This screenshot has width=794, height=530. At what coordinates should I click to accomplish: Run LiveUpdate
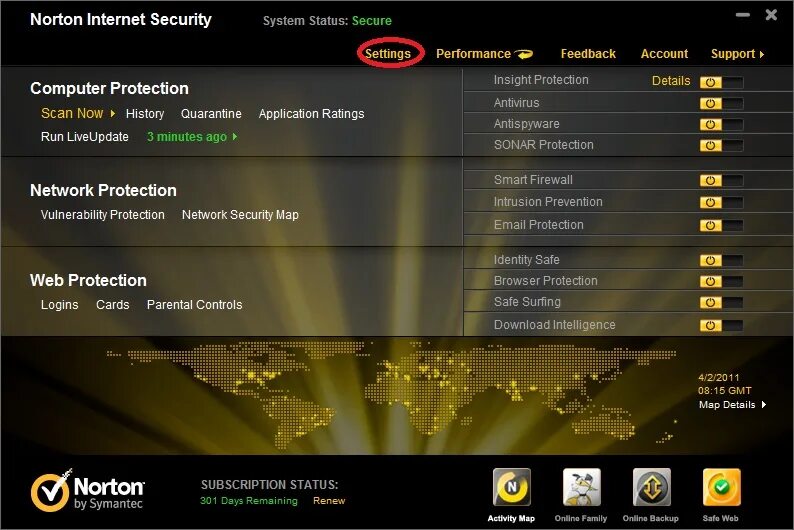click(85, 137)
